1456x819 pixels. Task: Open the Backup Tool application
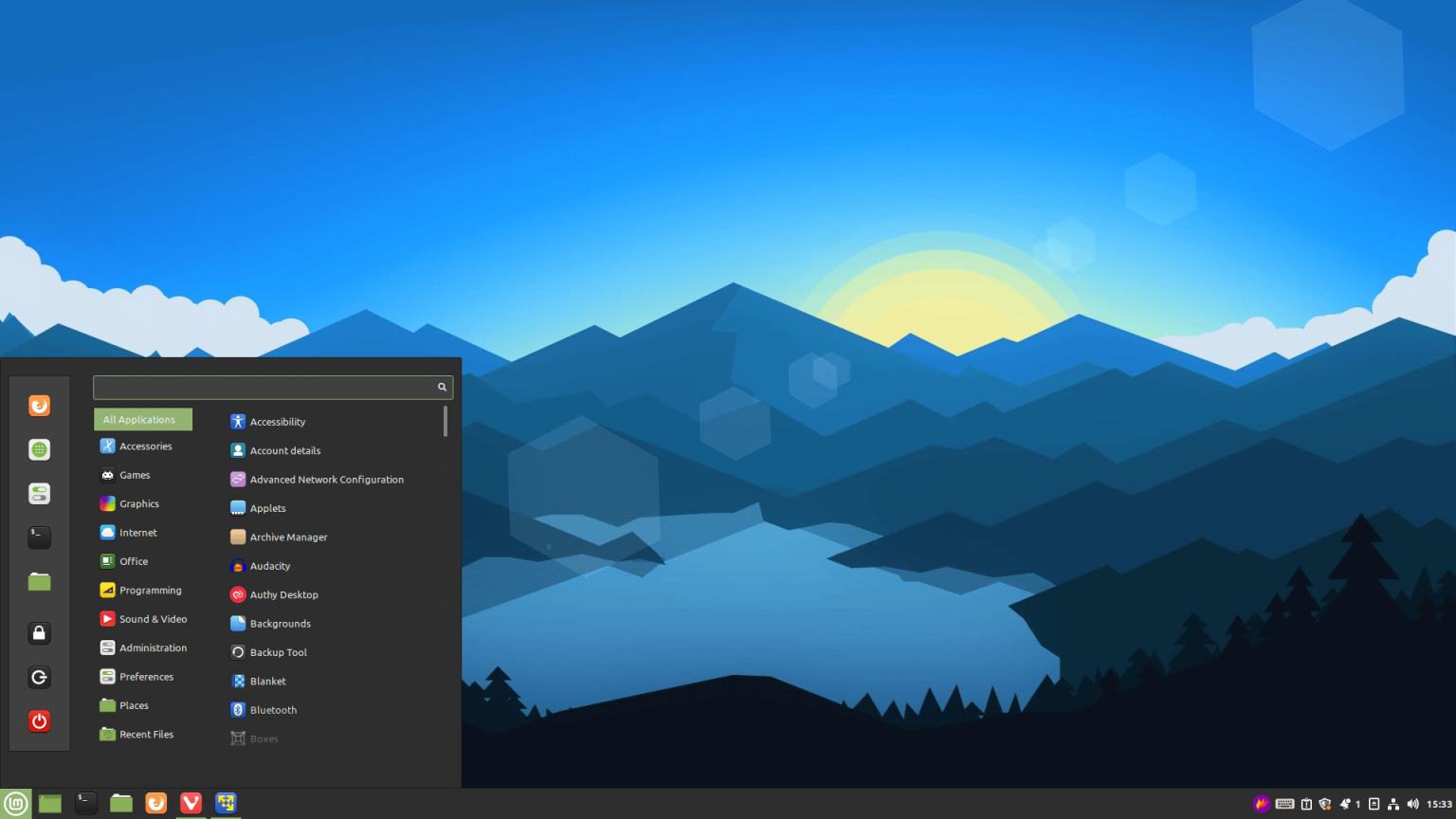point(278,652)
